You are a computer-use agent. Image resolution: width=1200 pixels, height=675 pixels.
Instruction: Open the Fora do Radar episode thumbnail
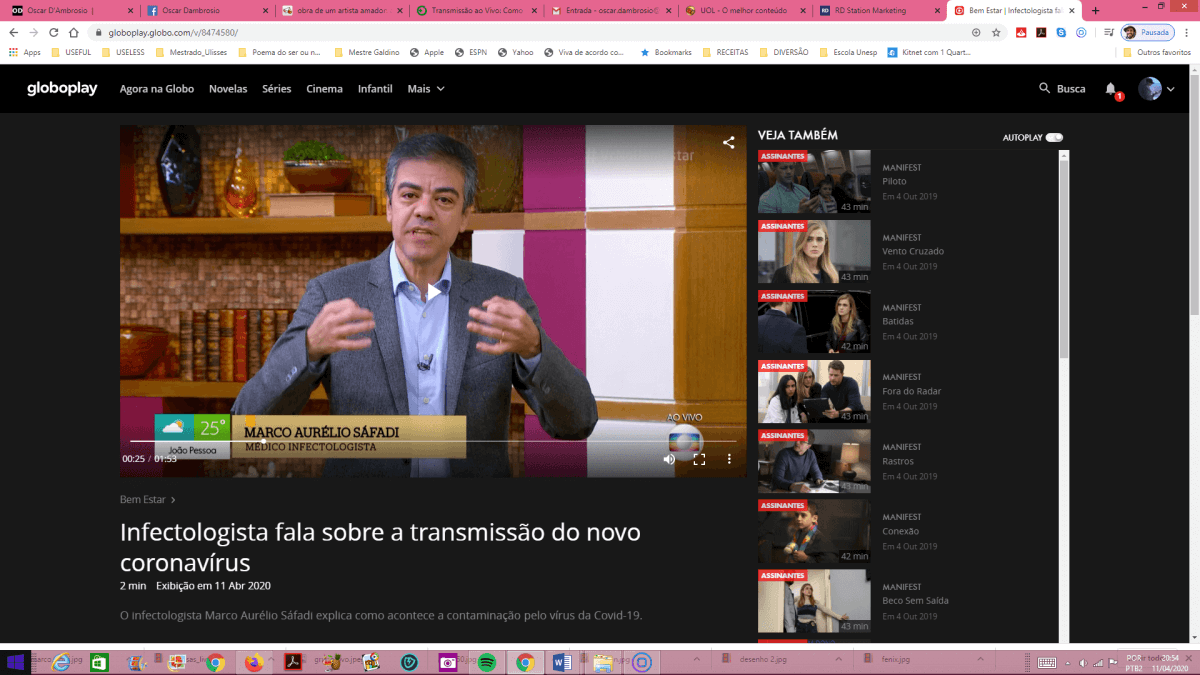(x=814, y=392)
